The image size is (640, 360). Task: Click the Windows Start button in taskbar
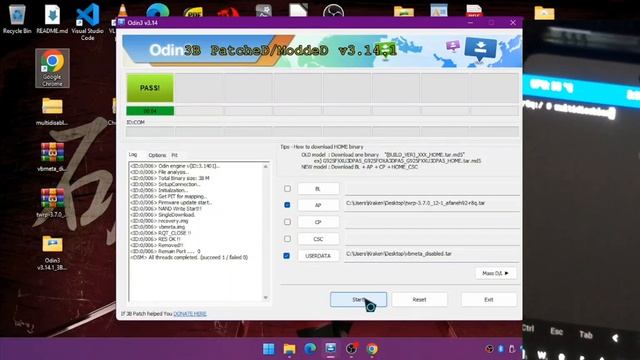[269, 349]
